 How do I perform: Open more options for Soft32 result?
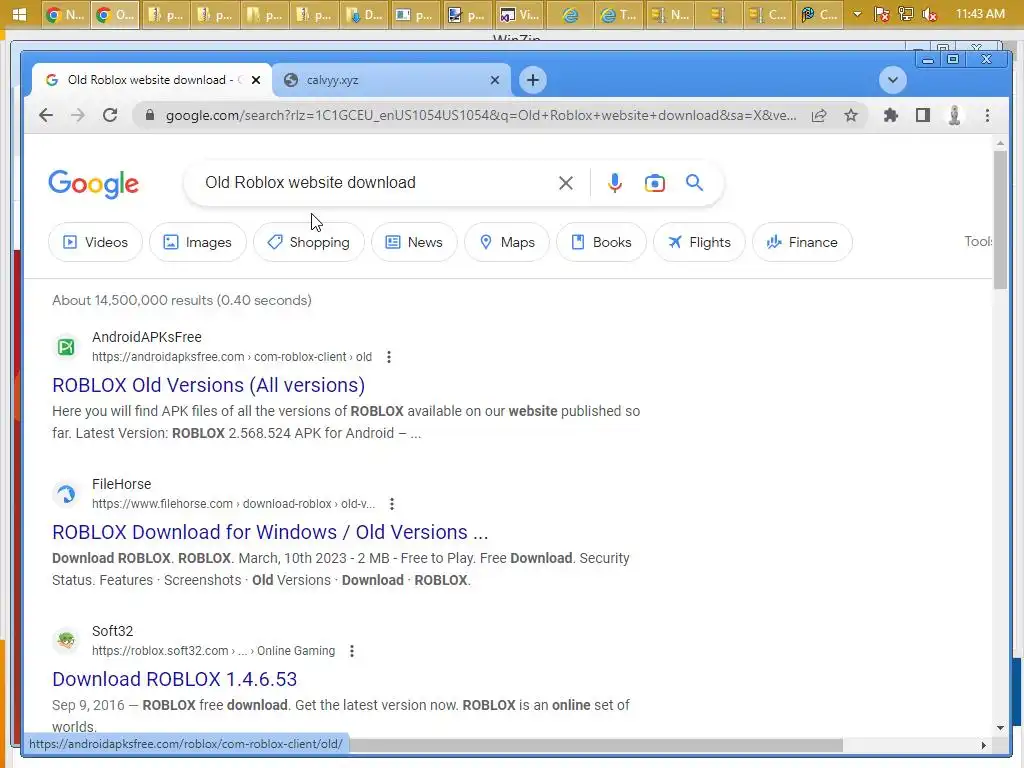(352, 651)
